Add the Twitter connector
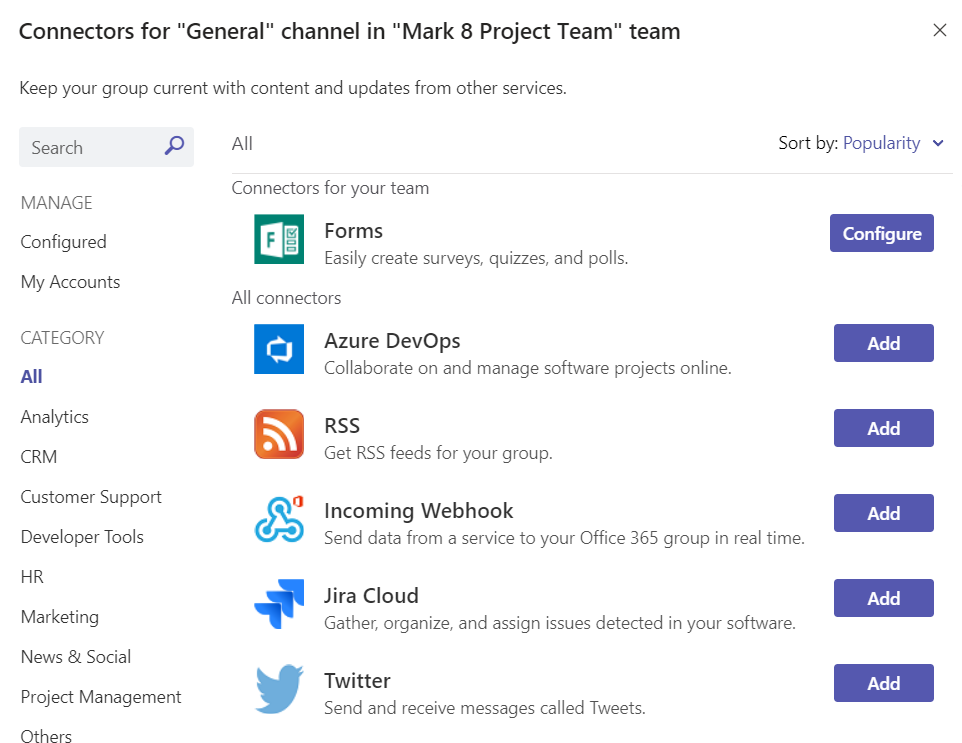Screen dimensions: 962x743 click(883, 683)
